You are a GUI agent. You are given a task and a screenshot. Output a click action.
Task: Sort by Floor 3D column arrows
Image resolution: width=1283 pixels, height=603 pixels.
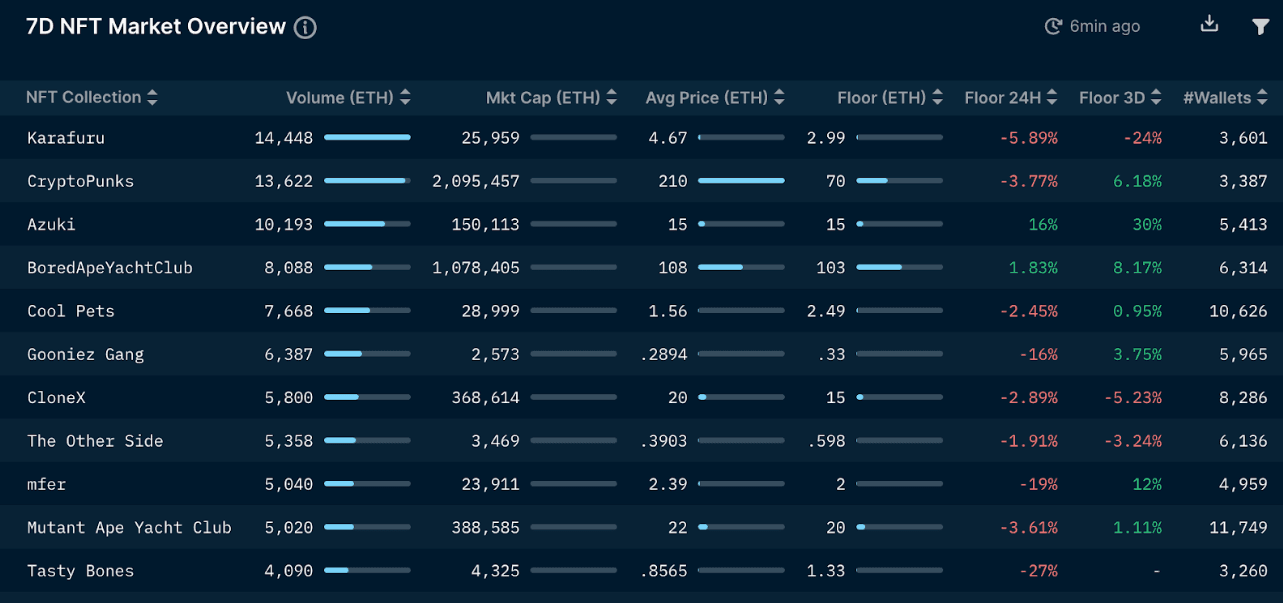tap(1156, 98)
